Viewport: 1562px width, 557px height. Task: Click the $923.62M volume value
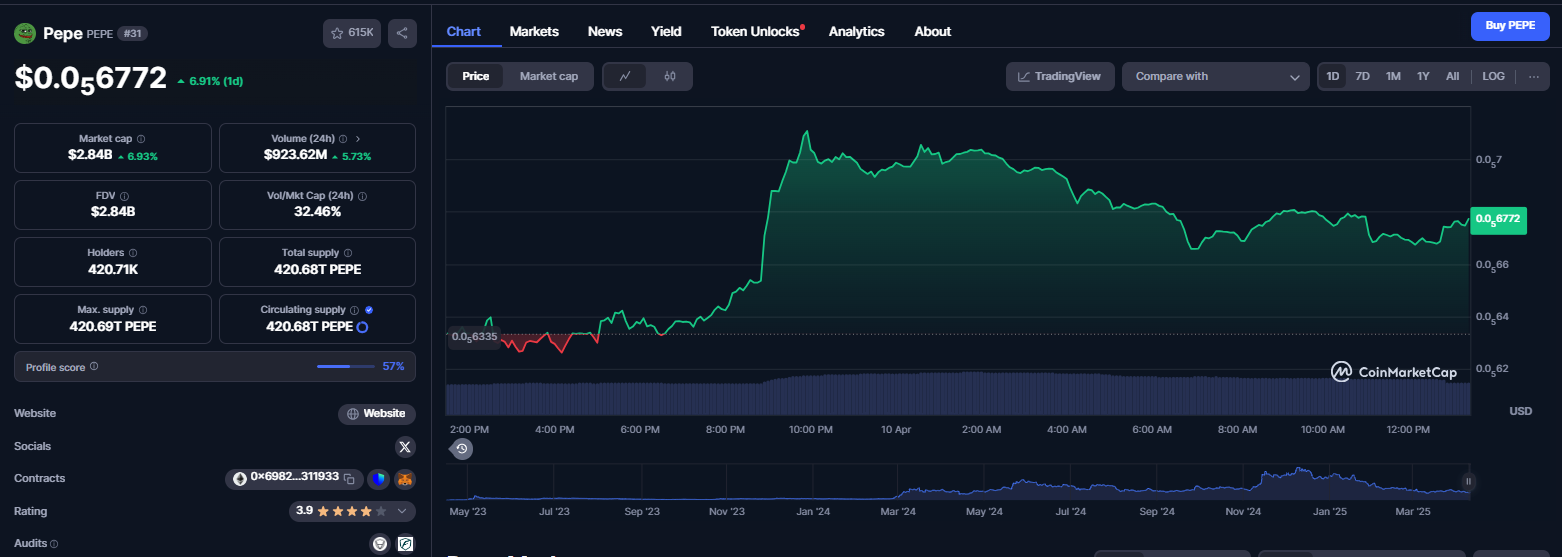295,155
